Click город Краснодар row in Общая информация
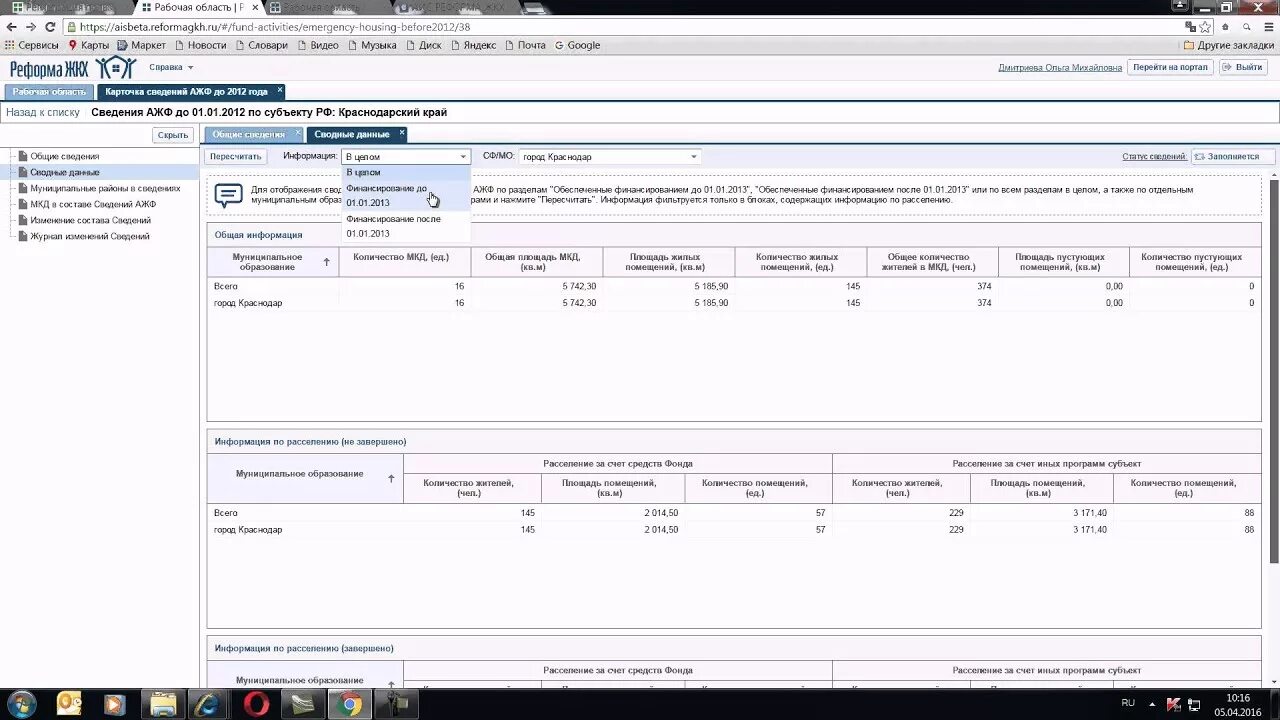This screenshot has width=1280, height=720. pyautogui.click(x=733, y=302)
